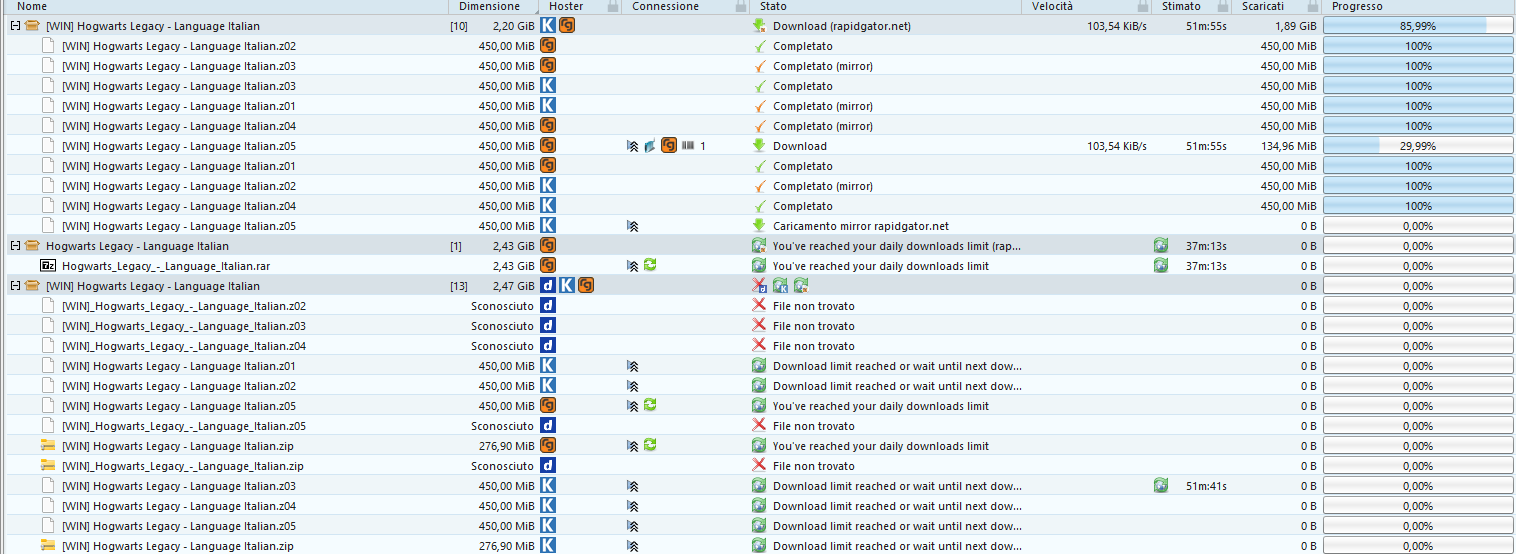
Task: Click the yellow zip icon of [WIN]_Hogwarts_Legacy_-_Language_Italian.zip
Action: tap(48, 466)
